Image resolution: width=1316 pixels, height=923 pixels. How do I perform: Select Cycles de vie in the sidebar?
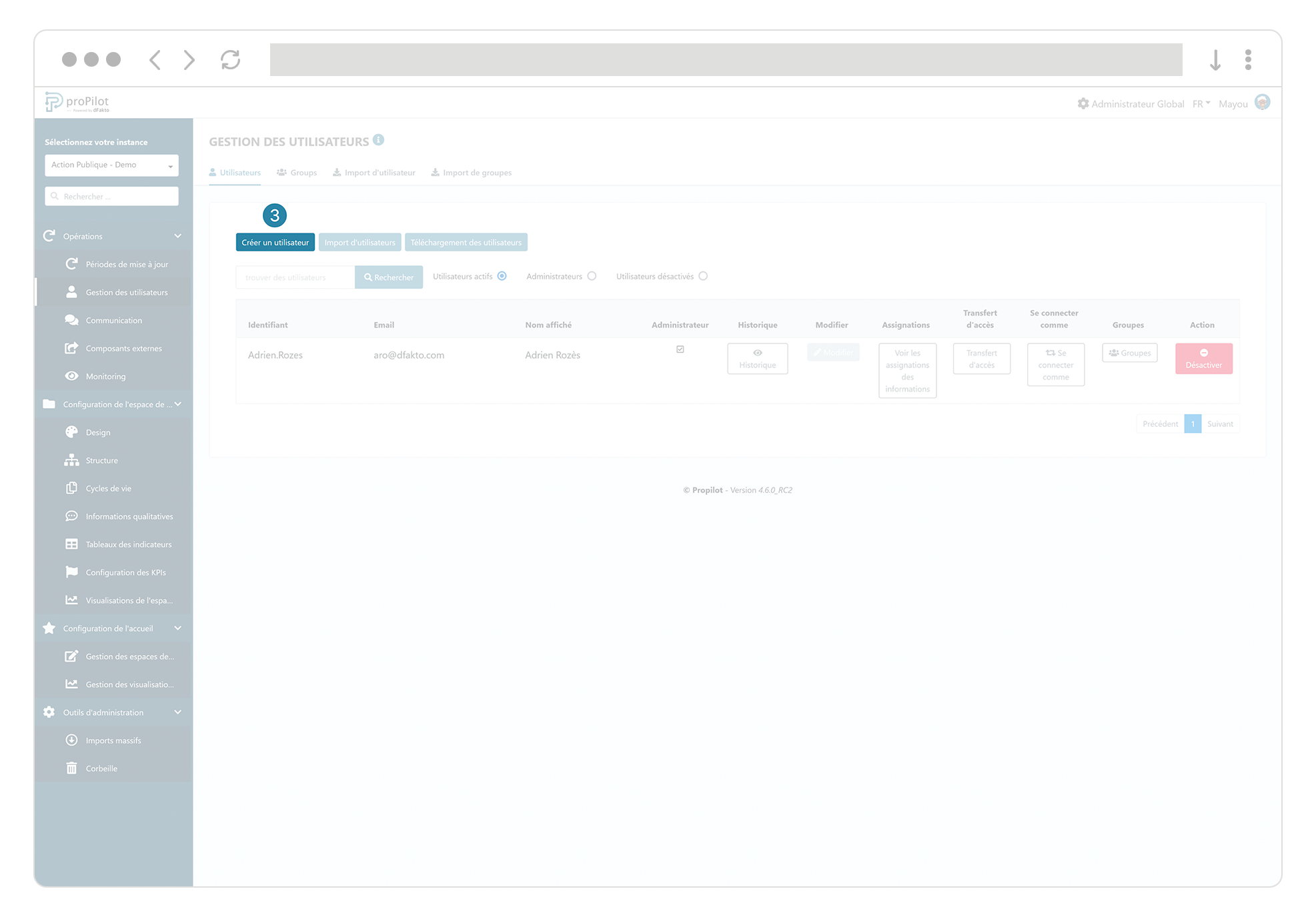click(x=107, y=488)
